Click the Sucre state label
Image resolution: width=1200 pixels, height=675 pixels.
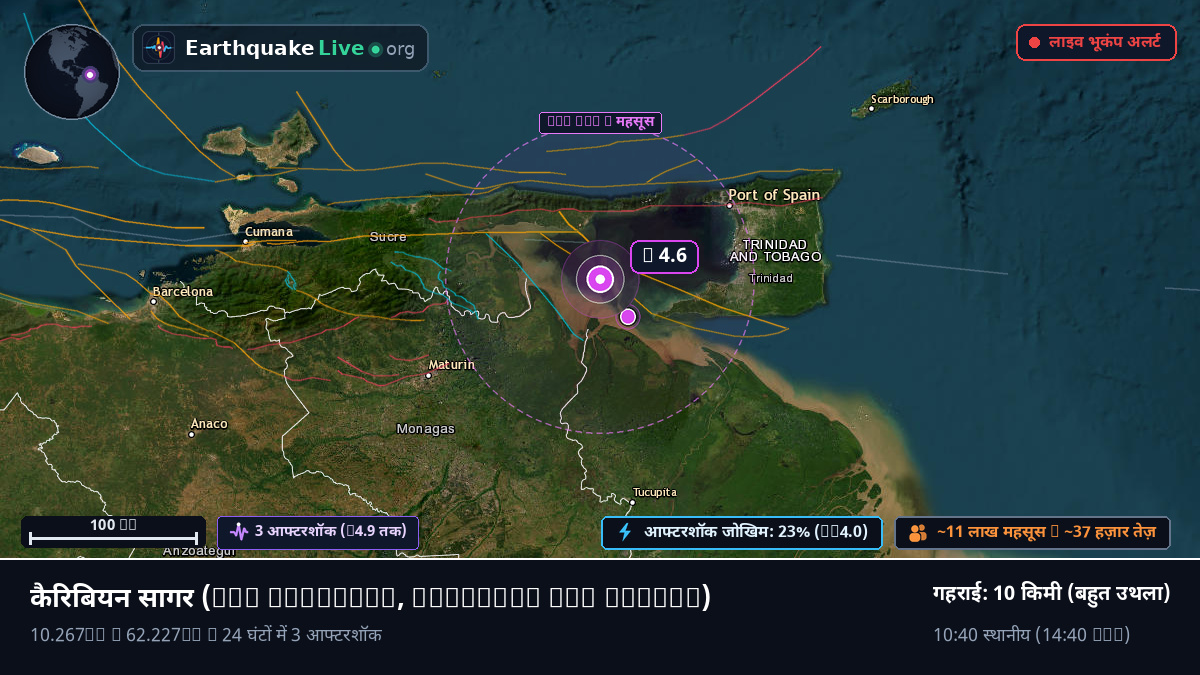tap(388, 237)
